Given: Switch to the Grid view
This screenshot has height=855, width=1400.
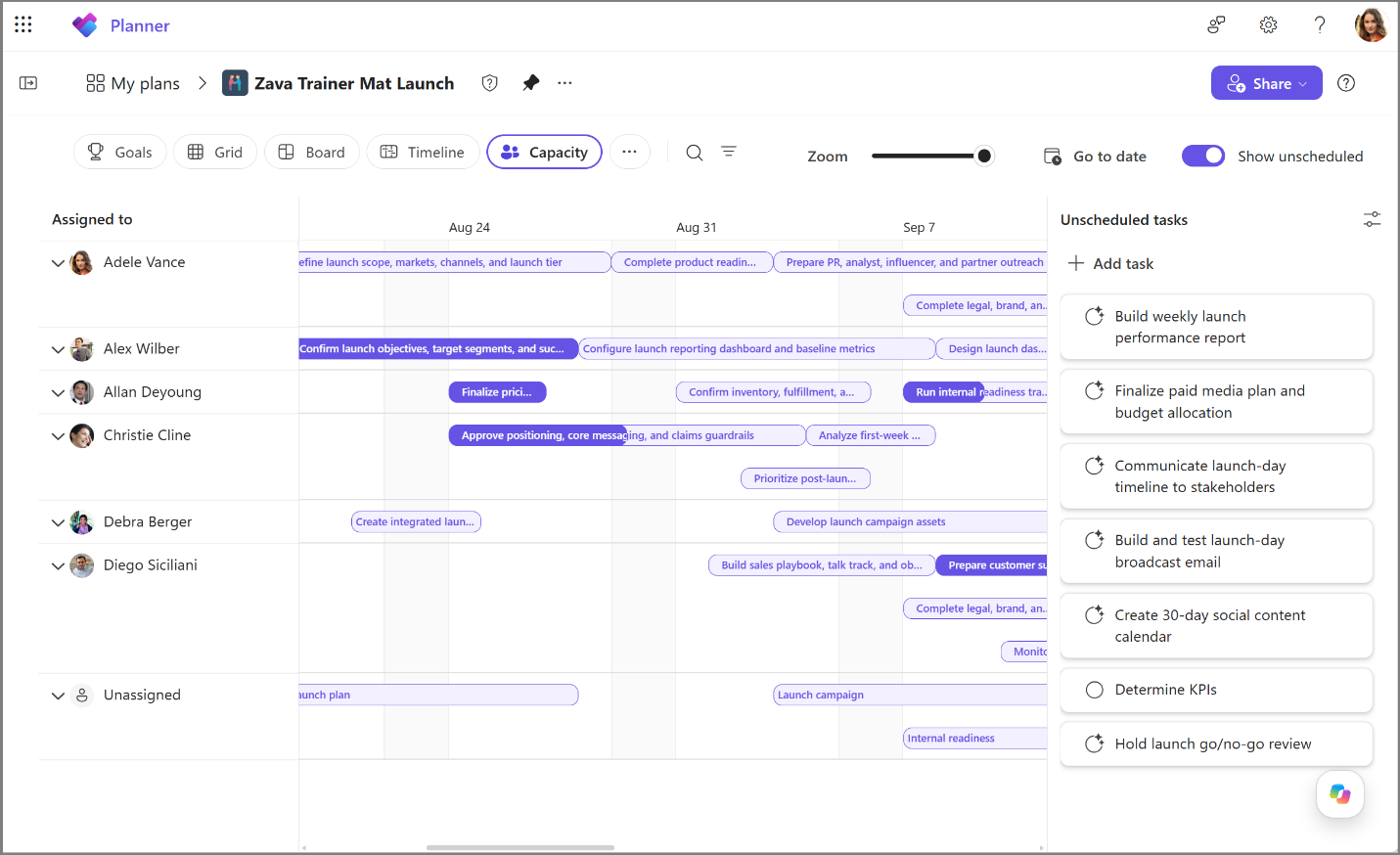Looking at the screenshot, I should [215, 152].
